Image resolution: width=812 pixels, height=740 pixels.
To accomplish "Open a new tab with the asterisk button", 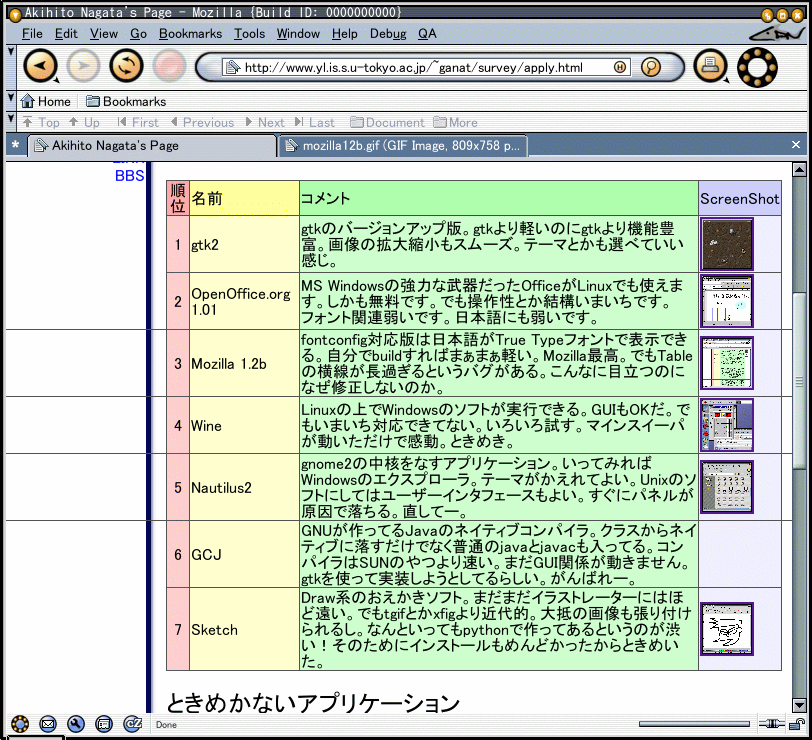I will (x=16, y=145).
